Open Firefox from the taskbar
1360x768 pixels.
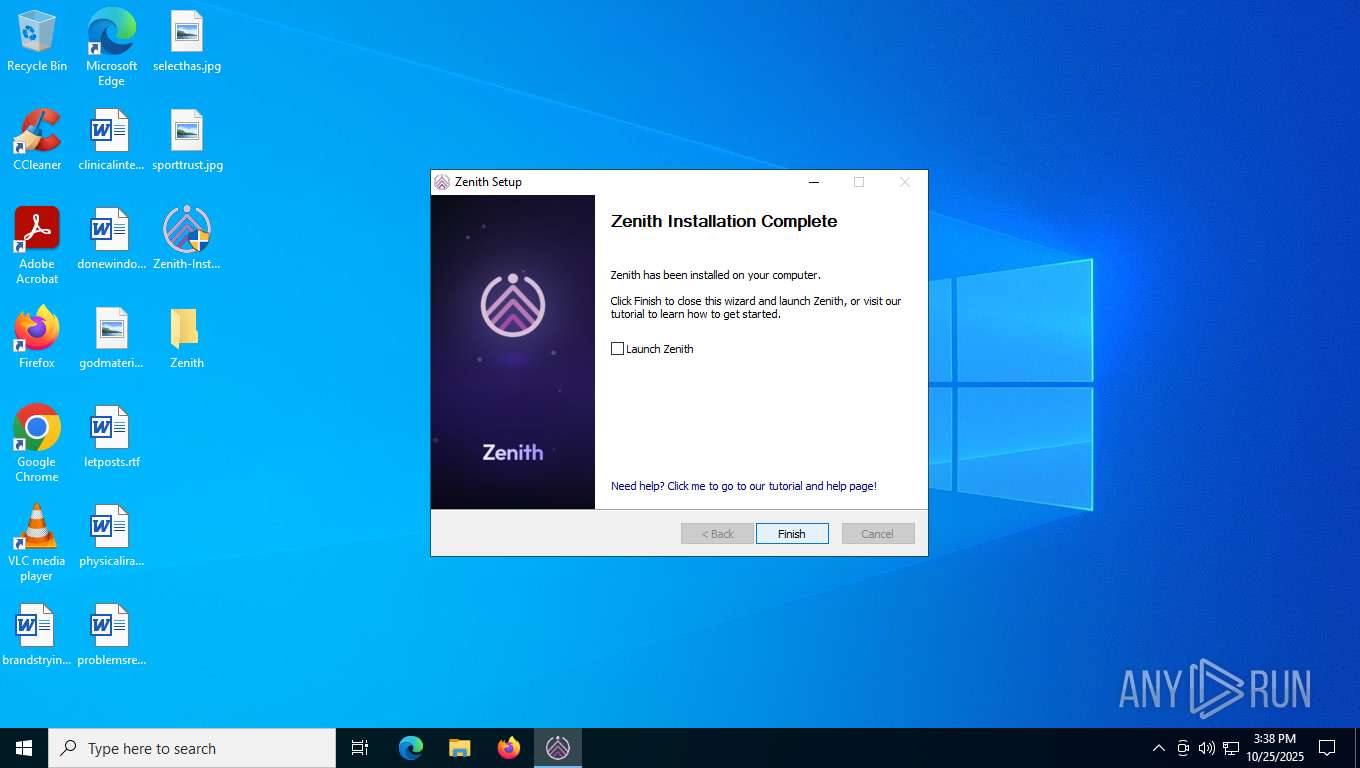pos(509,748)
